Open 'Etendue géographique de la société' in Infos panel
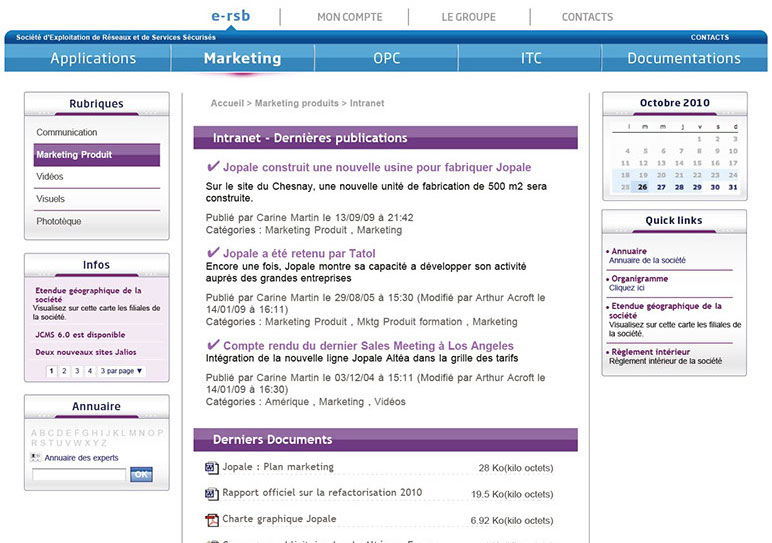The width and height of the screenshot is (772, 543). pyautogui.click(x=88, y=295)
